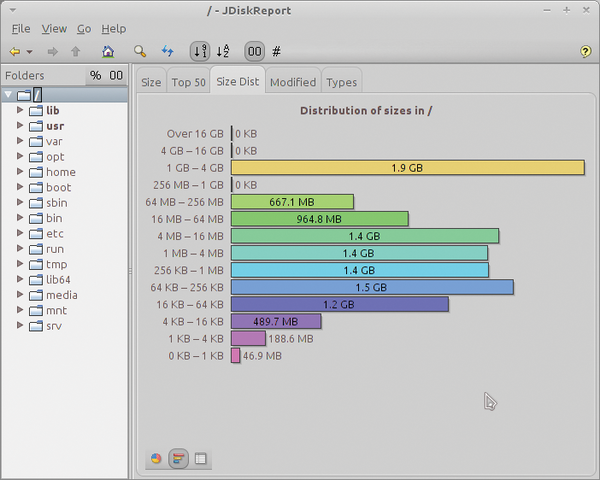Switch to the Size tab
This screenshot has height=480, width=600.
pyautogui.click(x=151, y=82)
